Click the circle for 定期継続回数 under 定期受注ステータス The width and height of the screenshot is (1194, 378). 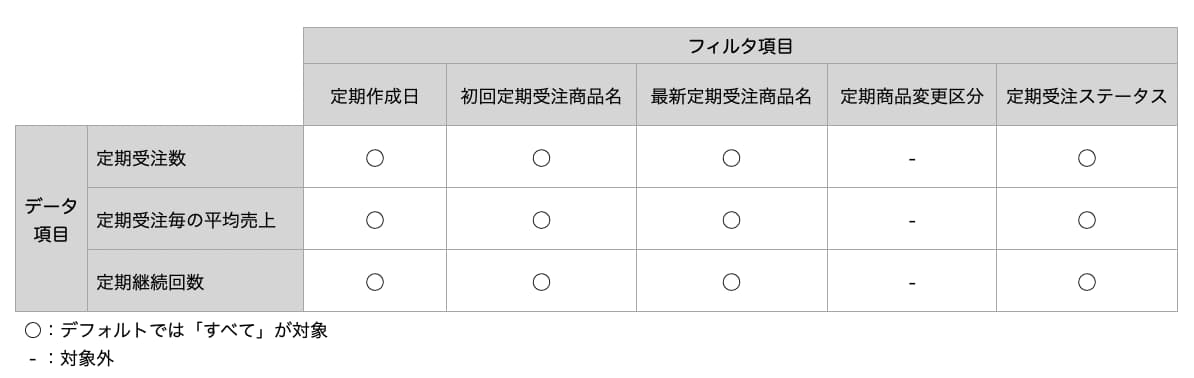coord(1087,282)
